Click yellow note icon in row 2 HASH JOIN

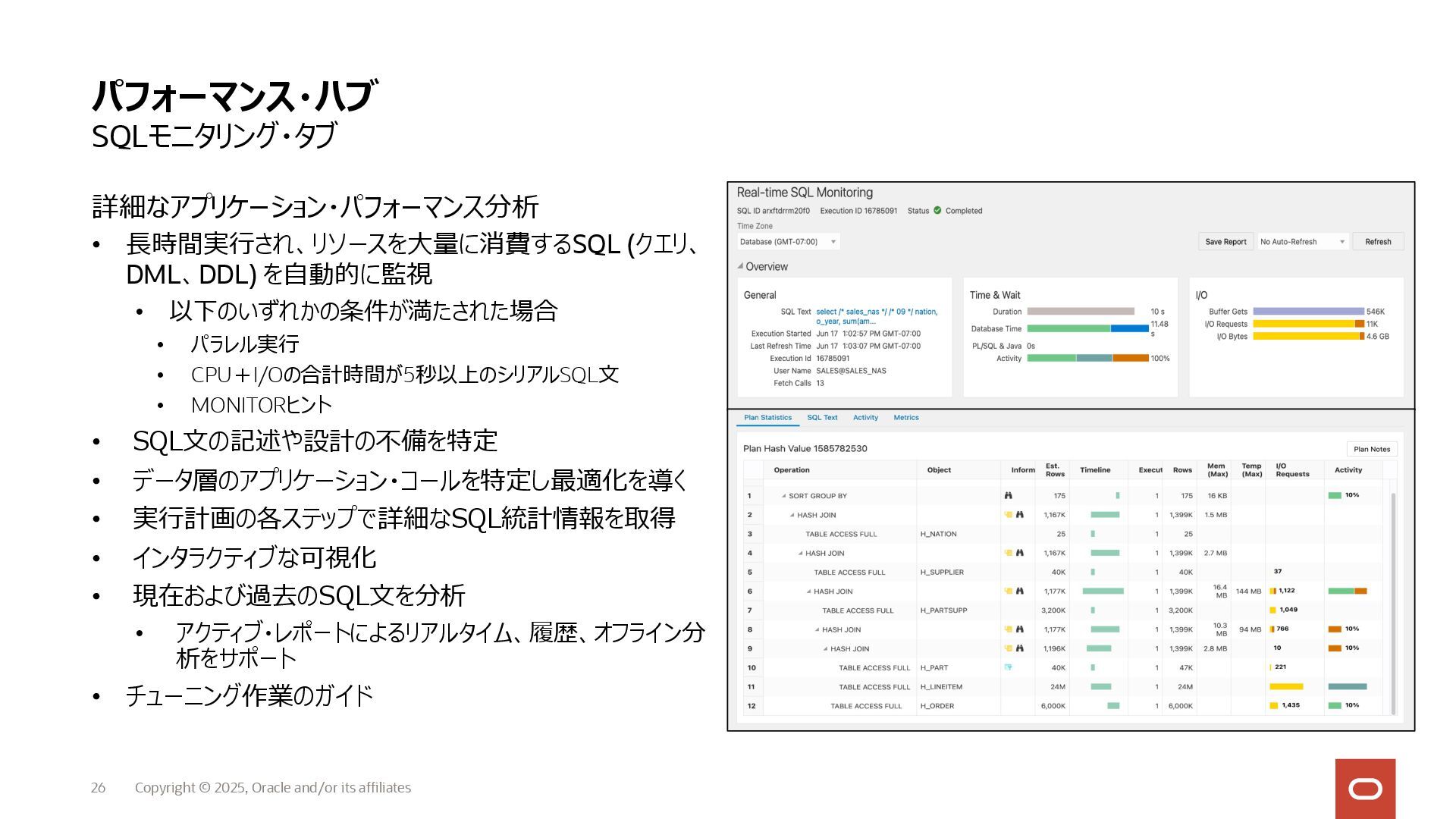(1009, 514)
